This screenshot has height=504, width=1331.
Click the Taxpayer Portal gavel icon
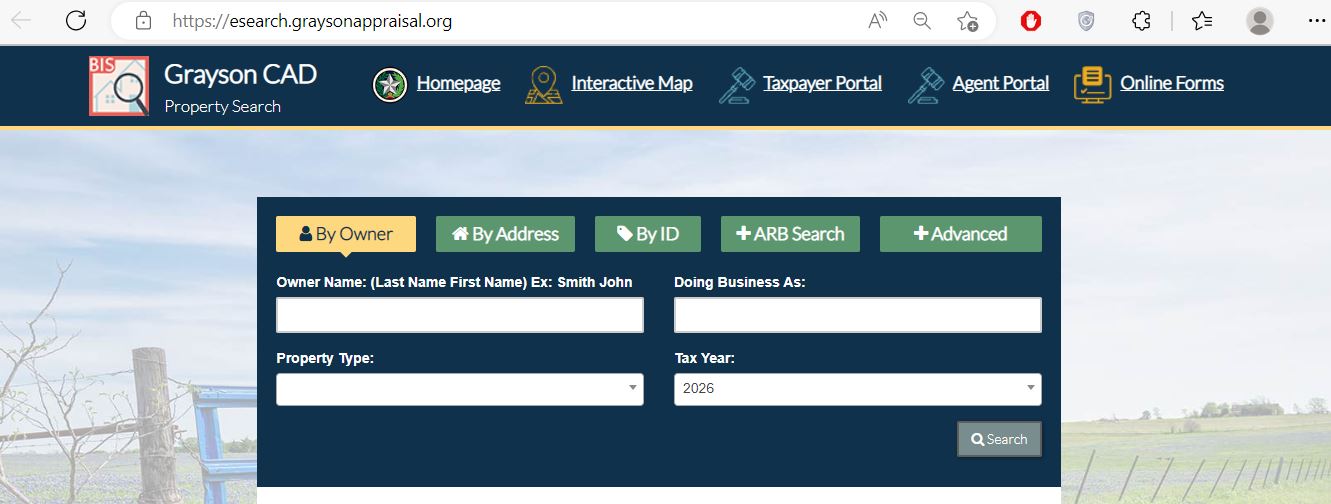click(735, 85)
